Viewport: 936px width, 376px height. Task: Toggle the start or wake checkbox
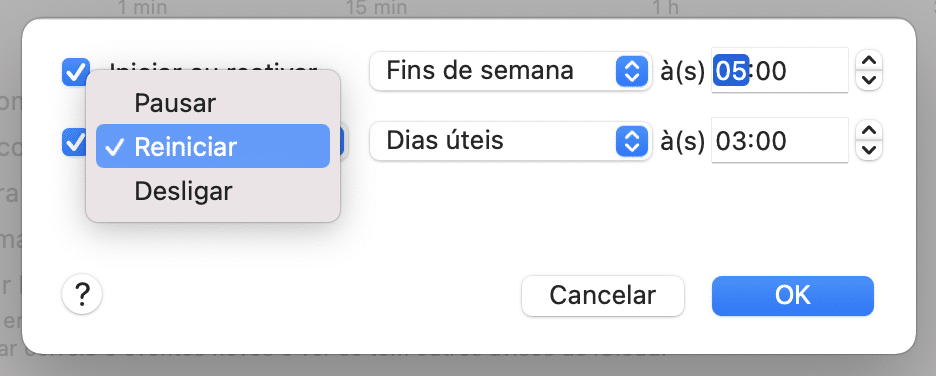coord(76,72)
